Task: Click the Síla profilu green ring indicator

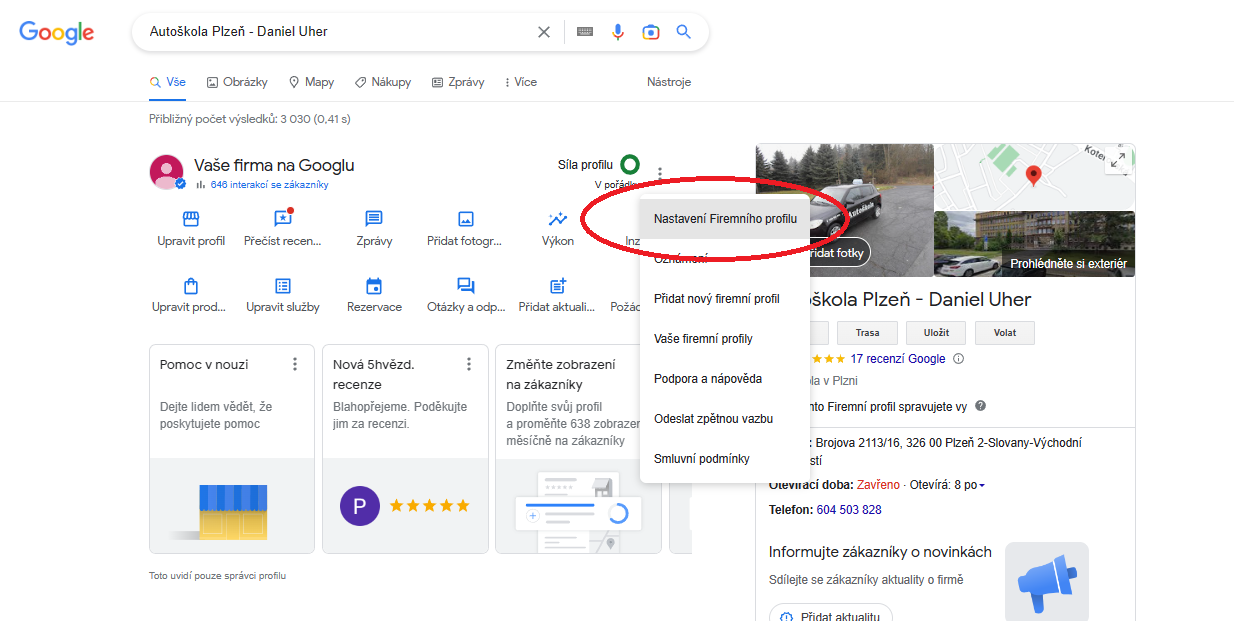Action: click(630, 164)
